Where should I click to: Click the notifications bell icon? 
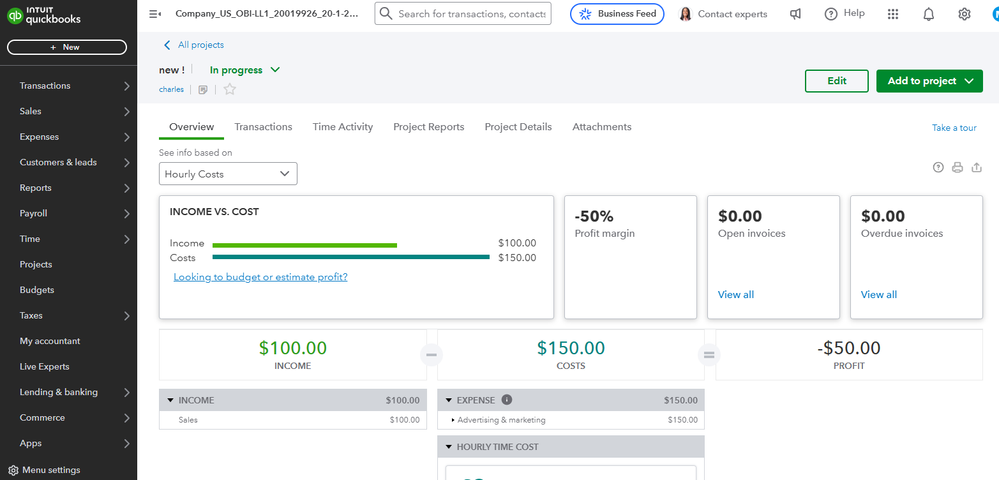929,14
